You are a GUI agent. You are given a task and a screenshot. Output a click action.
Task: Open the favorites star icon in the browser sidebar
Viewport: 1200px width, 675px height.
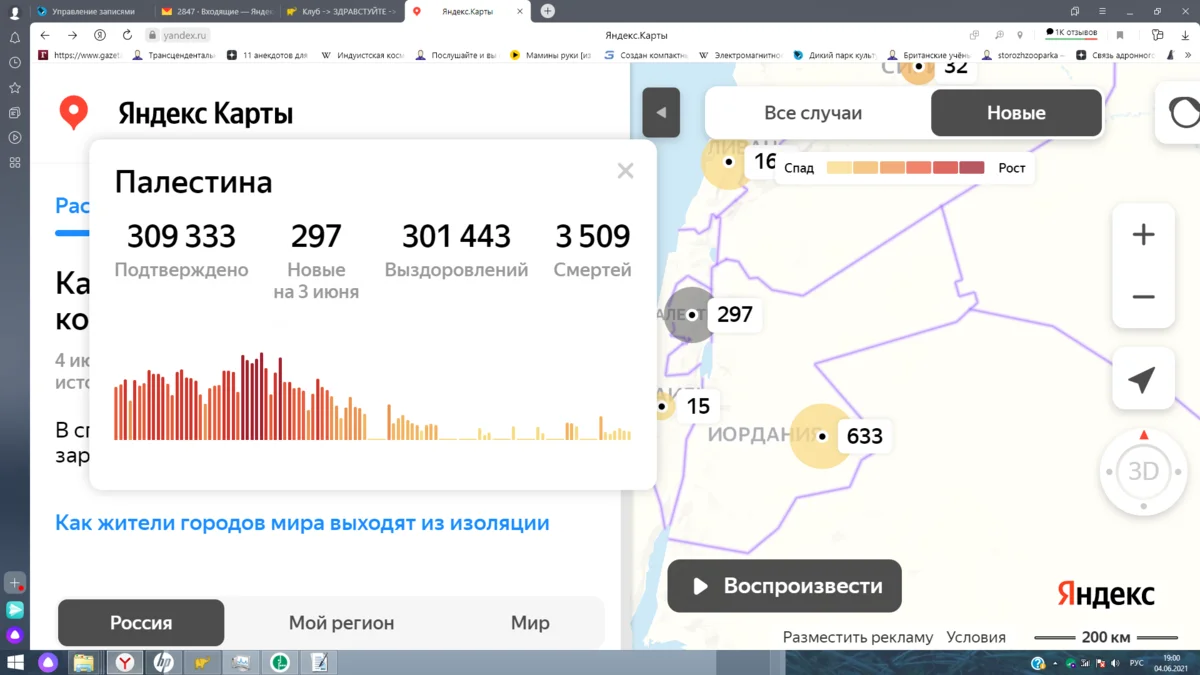pyautogui.click(x=14, y=87)
